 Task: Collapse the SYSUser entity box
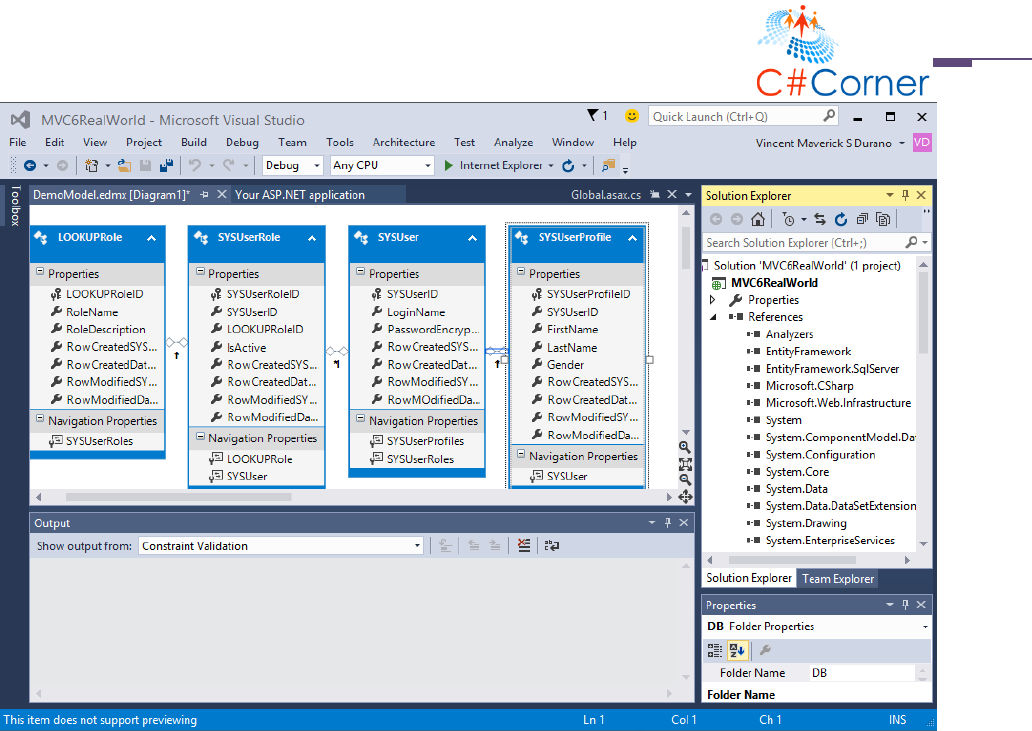coord(472,238)
